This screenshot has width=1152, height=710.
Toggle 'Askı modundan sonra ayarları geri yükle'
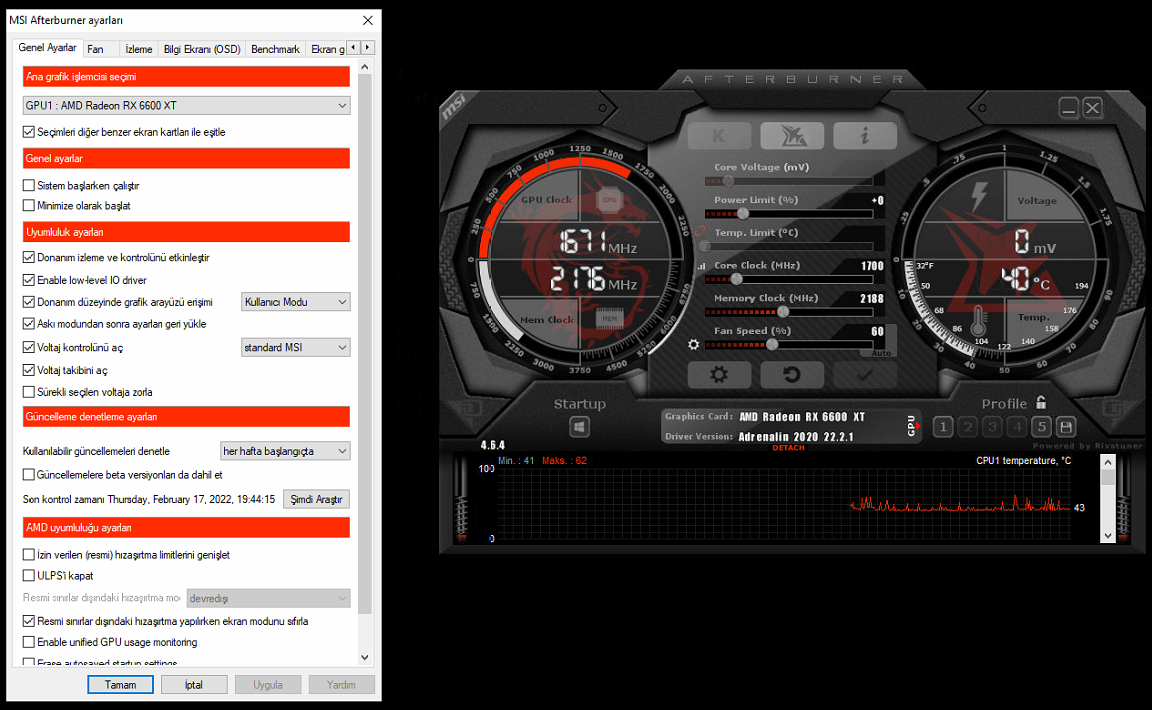(x=29, y=323)
